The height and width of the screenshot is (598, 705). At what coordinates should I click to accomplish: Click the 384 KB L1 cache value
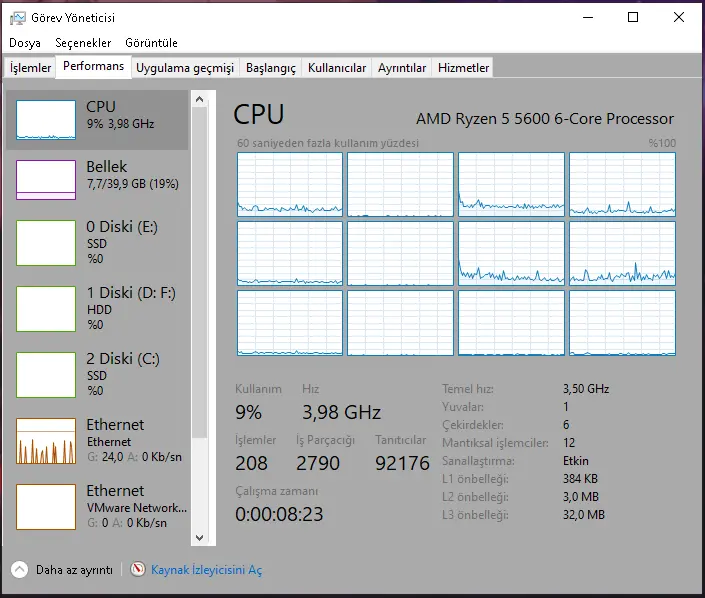[x=580, y=479]
